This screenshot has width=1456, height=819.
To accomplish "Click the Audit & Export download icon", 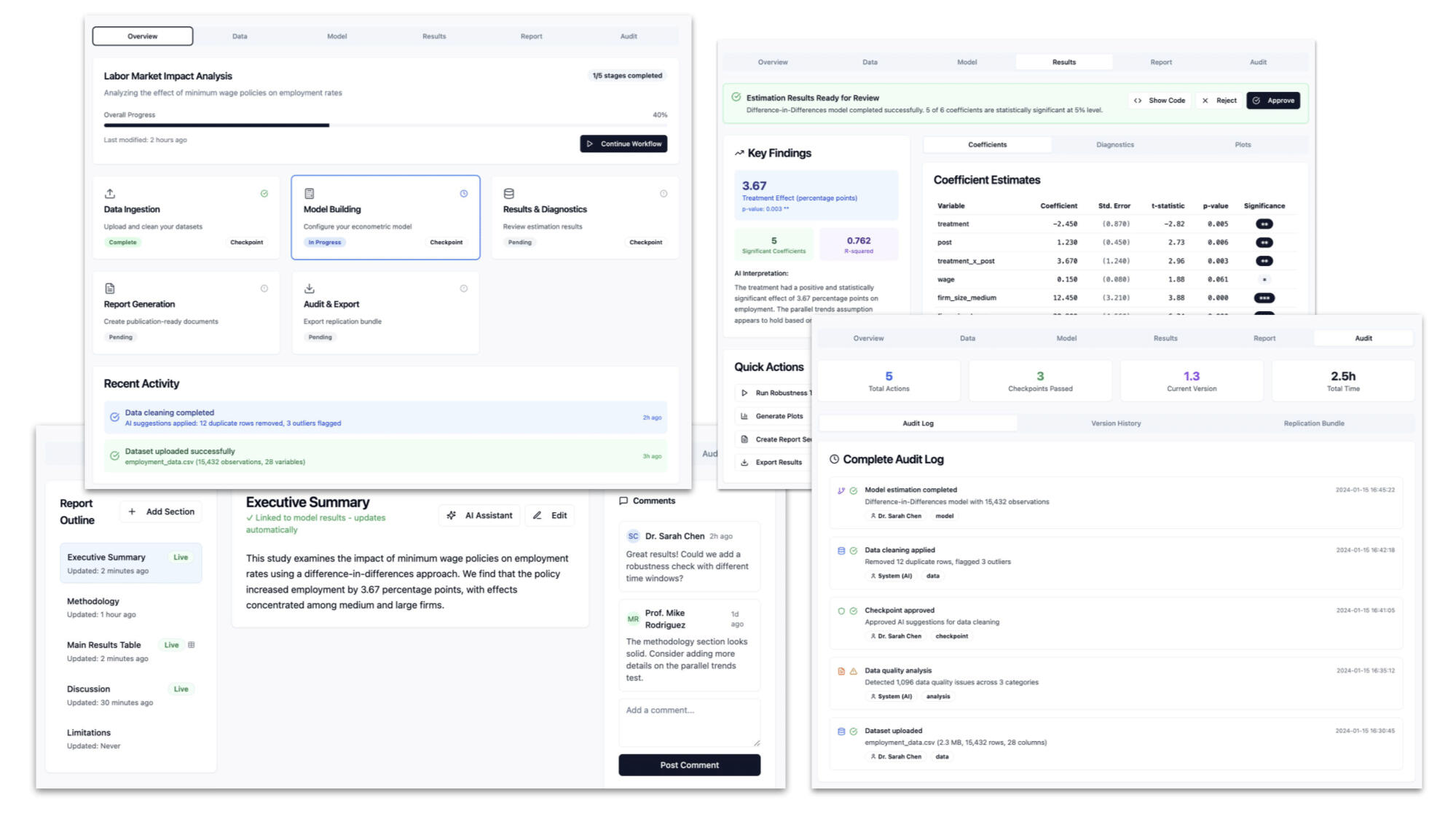I will coord(309,289).
